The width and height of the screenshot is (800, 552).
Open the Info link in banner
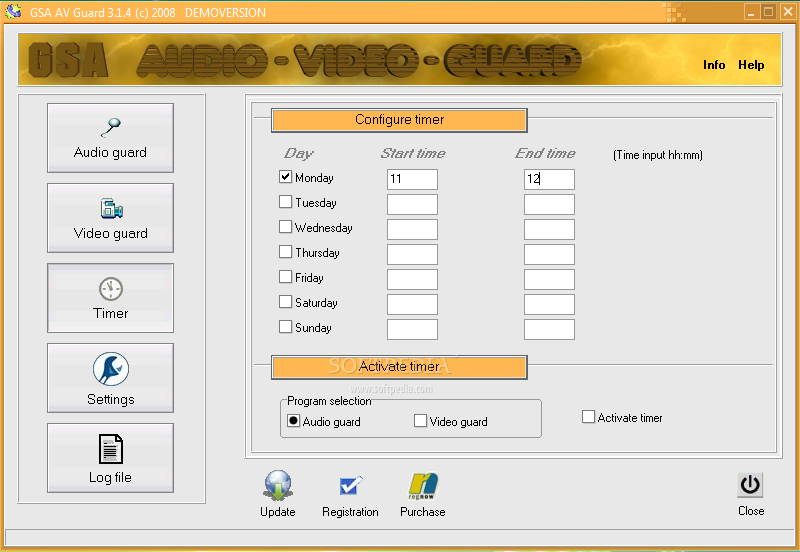pyautogui.click(x=714, y=65)
